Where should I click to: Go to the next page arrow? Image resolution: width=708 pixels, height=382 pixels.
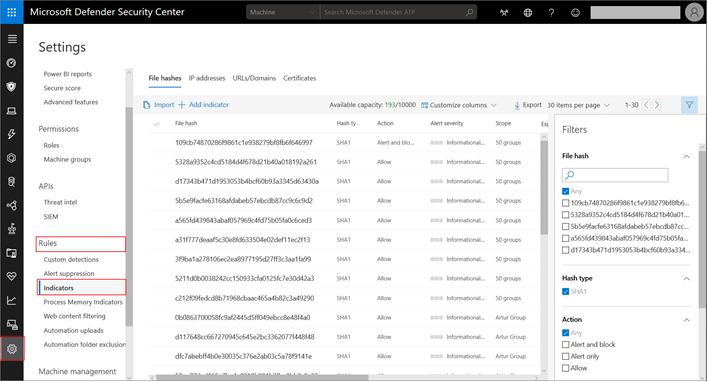tap(657, 105)
